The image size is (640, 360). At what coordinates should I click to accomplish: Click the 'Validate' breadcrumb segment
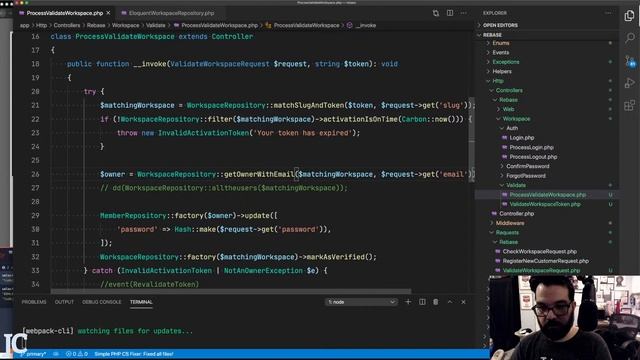pos(156,25)
